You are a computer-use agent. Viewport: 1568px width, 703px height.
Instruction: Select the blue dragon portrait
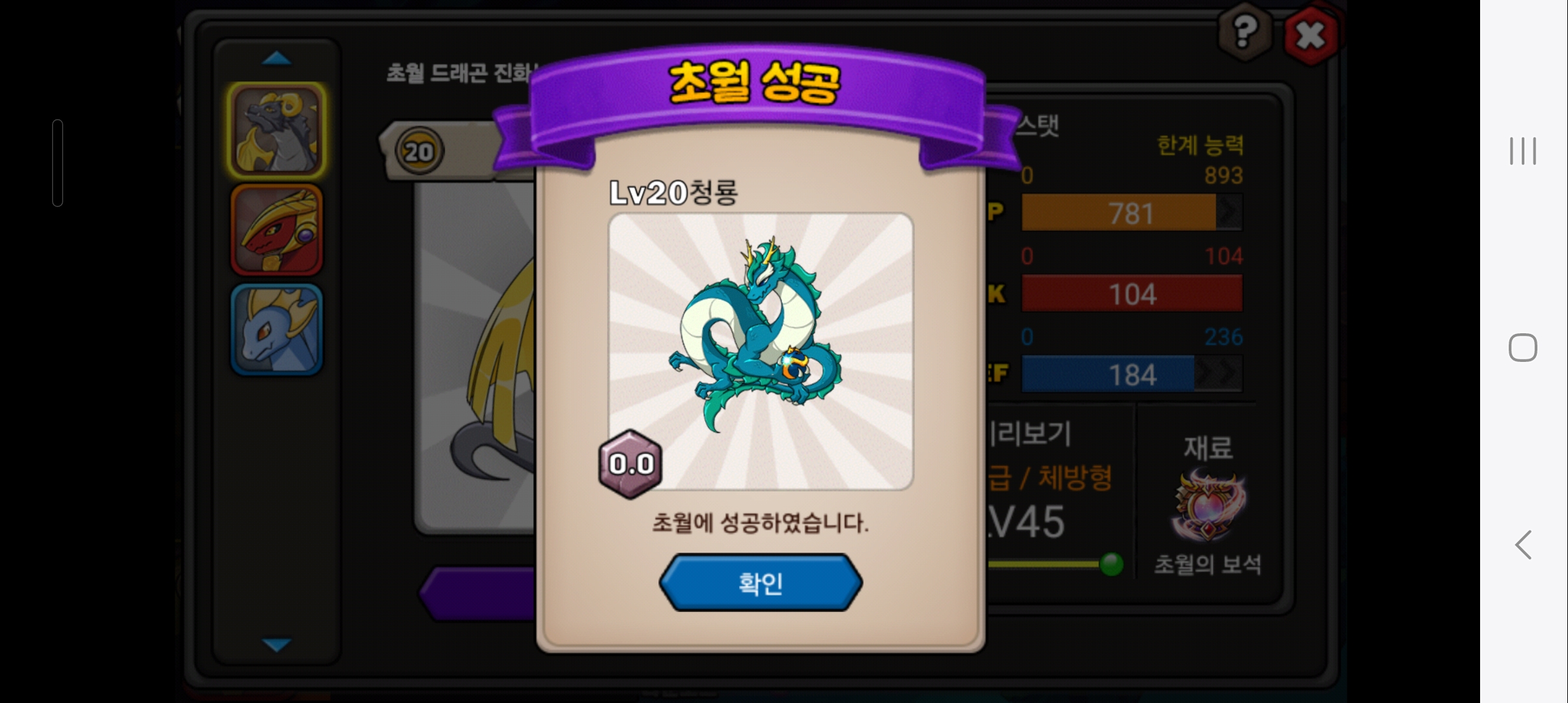[x=277, y=329]
